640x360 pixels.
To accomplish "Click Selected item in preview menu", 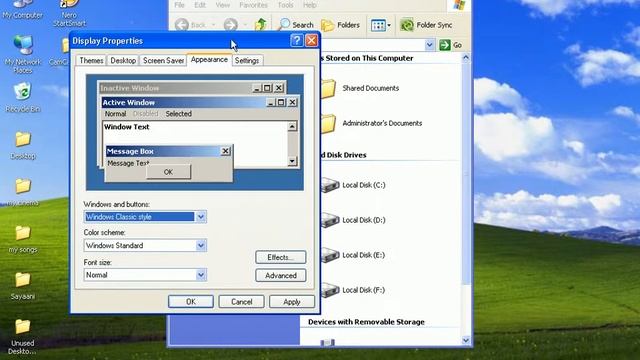I will [x=178, y=114].
